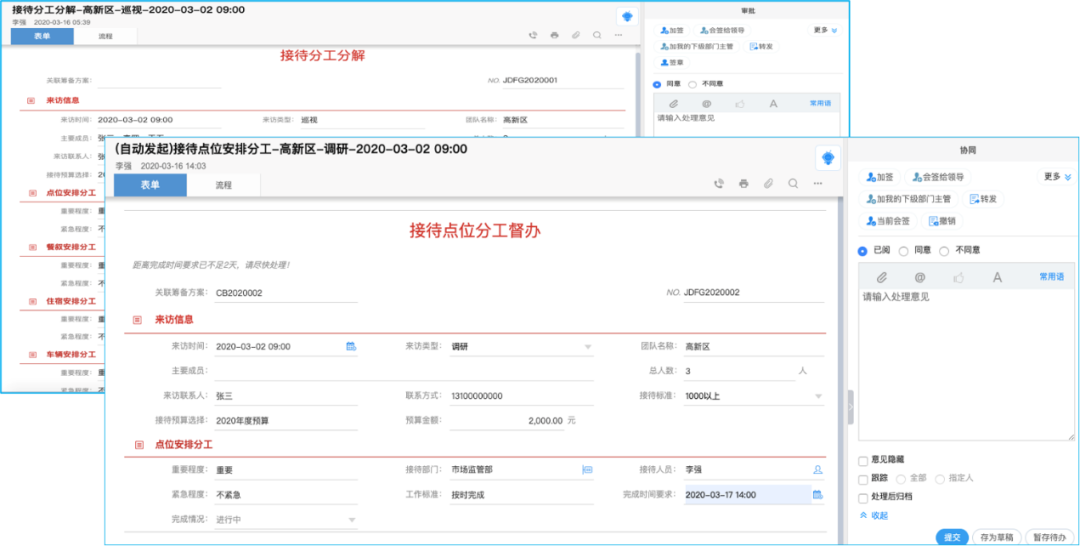Screen dimensions: 1080x546
Task: Click the paperclip icon in back window toolbar
Action: (x=576, y=35)
